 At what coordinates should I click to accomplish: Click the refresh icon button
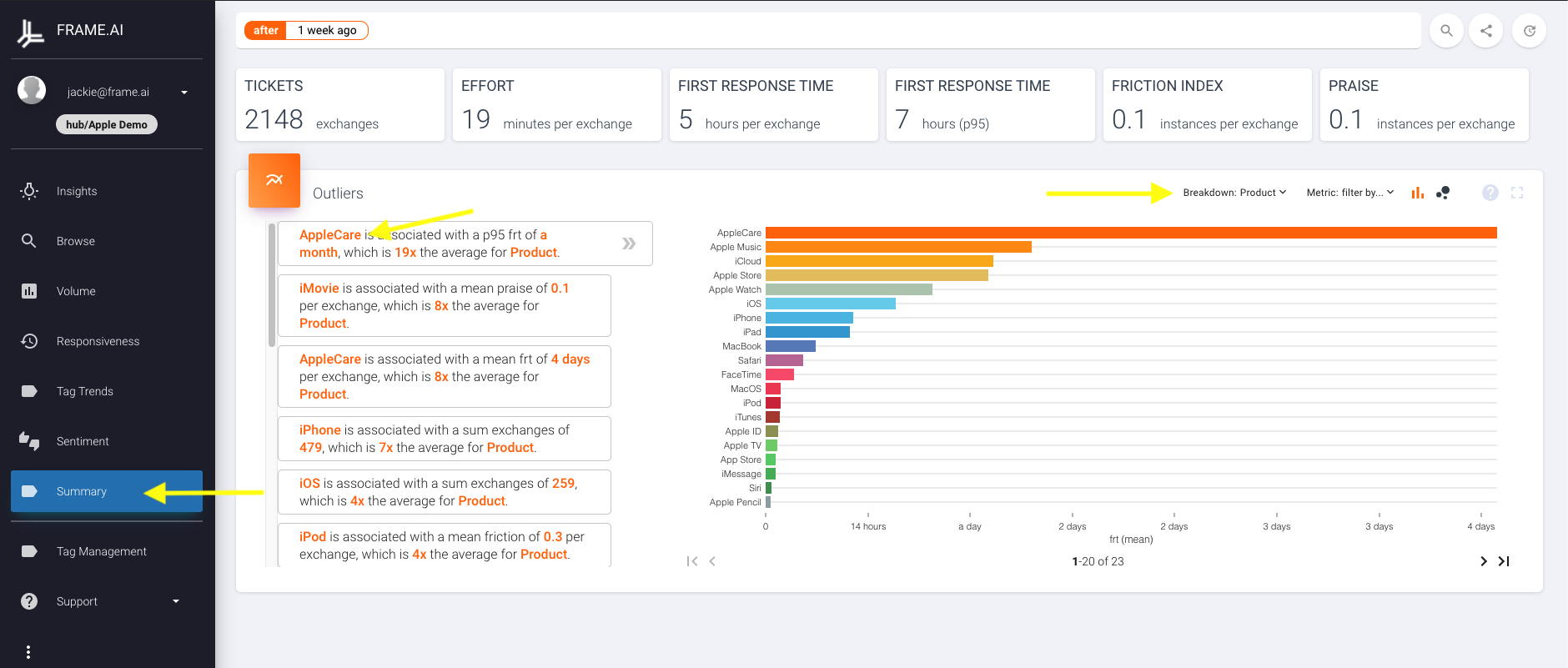click(1530, 31)
